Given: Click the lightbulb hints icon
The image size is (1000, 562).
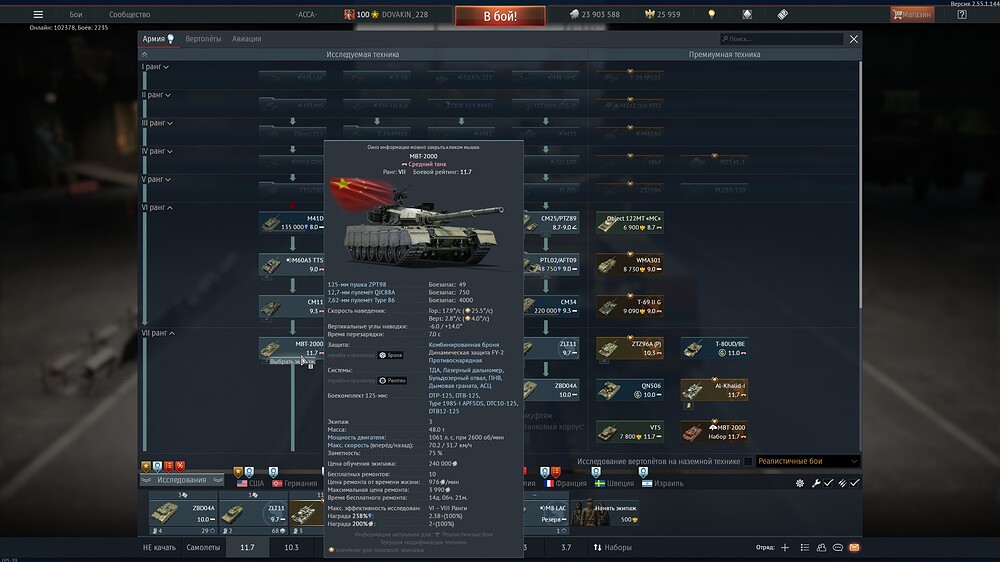Looking at the screenshot, I should pyautogui.click(x=712, y=14).
